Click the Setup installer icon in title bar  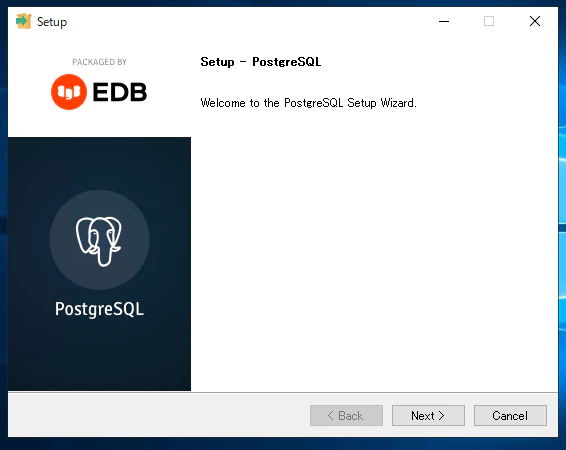[x=24, y=21]
